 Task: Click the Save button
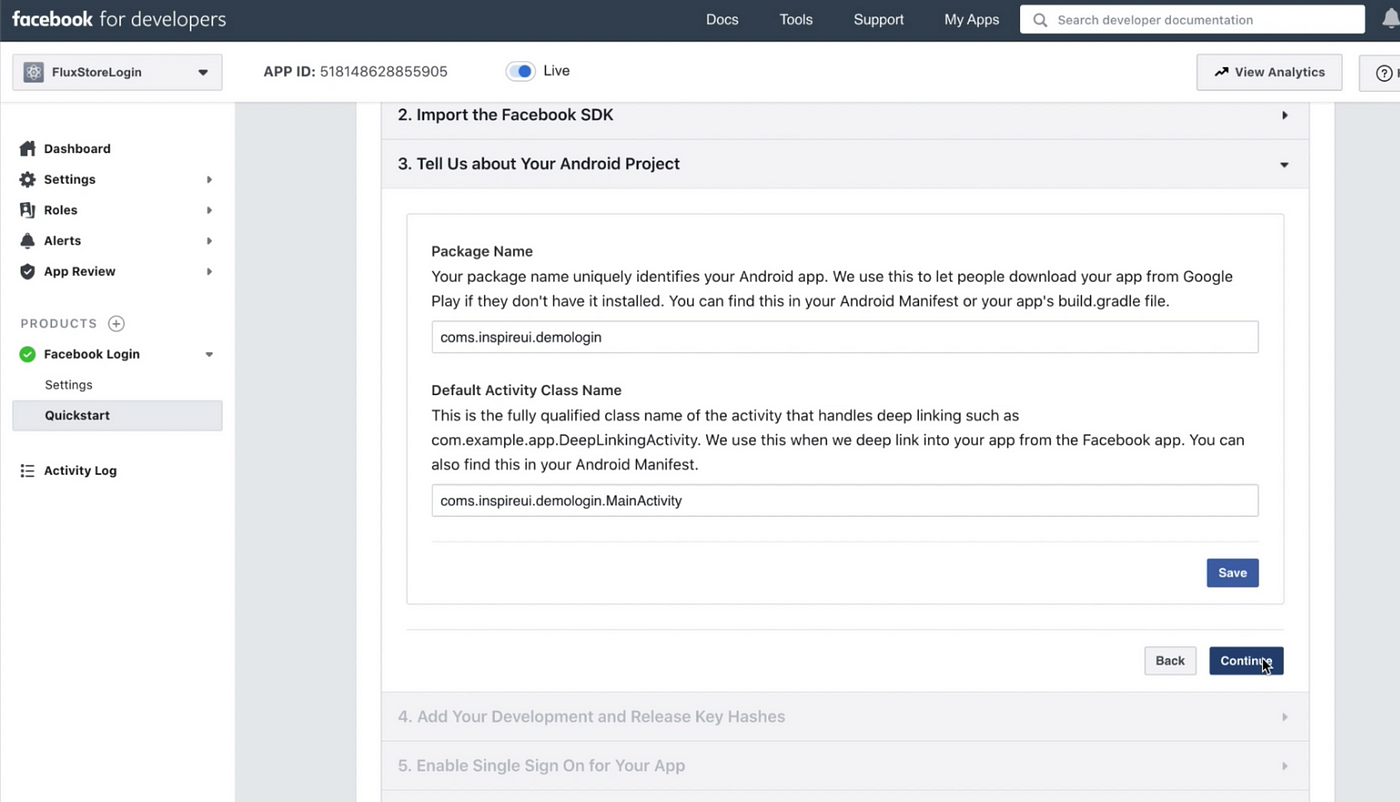pyautogui.click(x=1232, y=573)
